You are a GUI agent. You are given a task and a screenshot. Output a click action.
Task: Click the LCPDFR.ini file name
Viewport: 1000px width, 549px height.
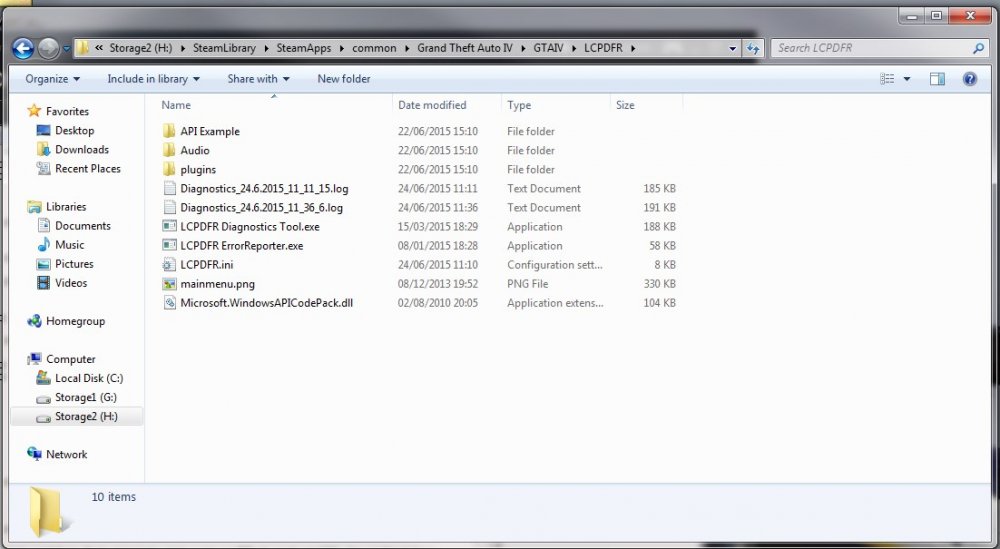click(207, 265)
